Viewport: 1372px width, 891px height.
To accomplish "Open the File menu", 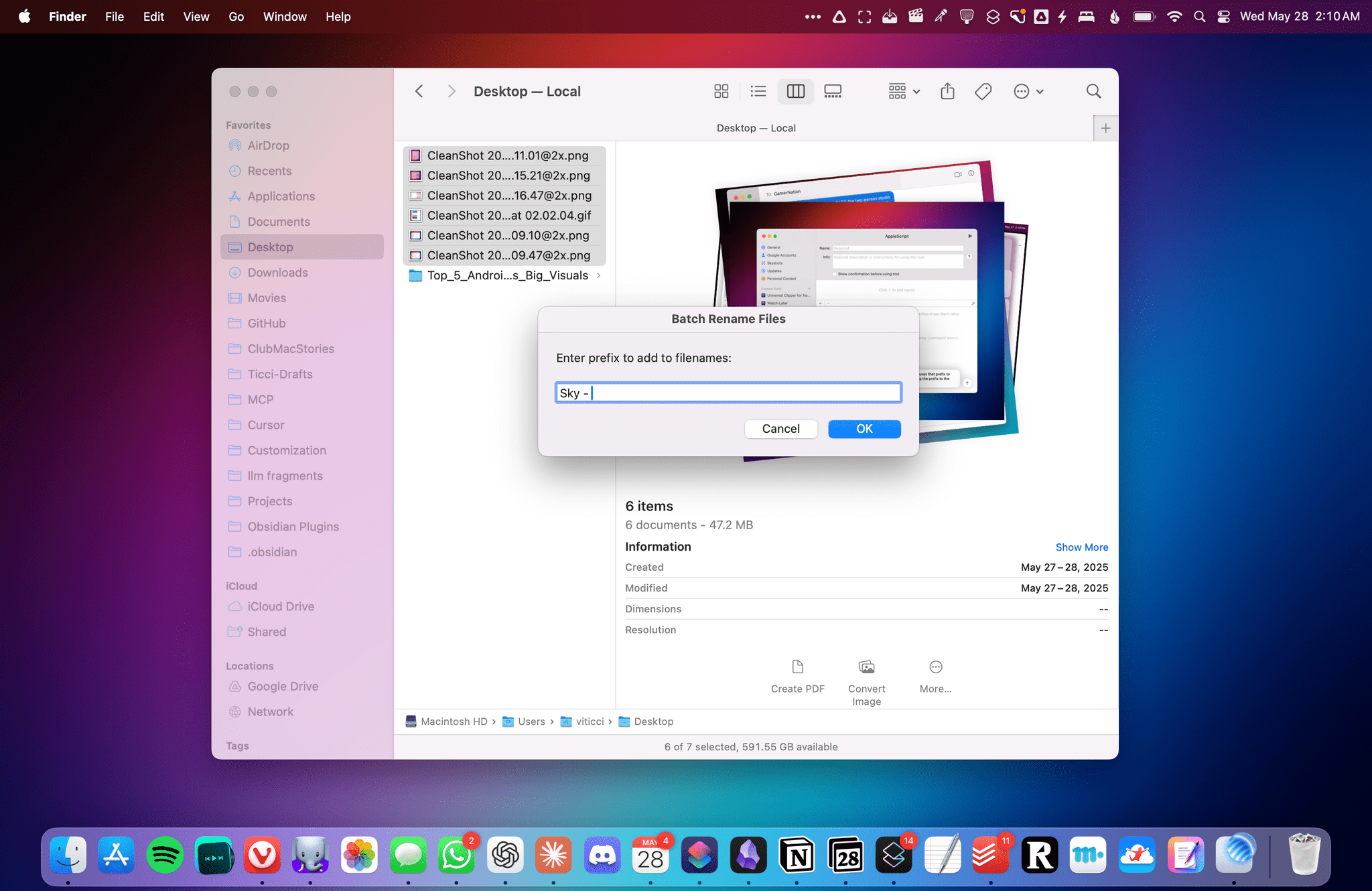I will coord(115,17).
